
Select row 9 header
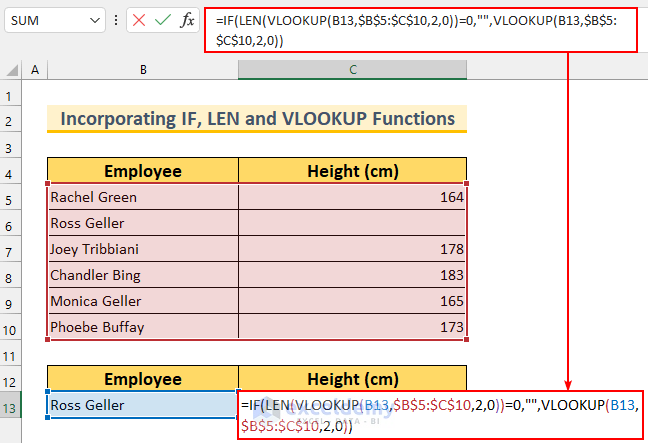tap(10, 301)
